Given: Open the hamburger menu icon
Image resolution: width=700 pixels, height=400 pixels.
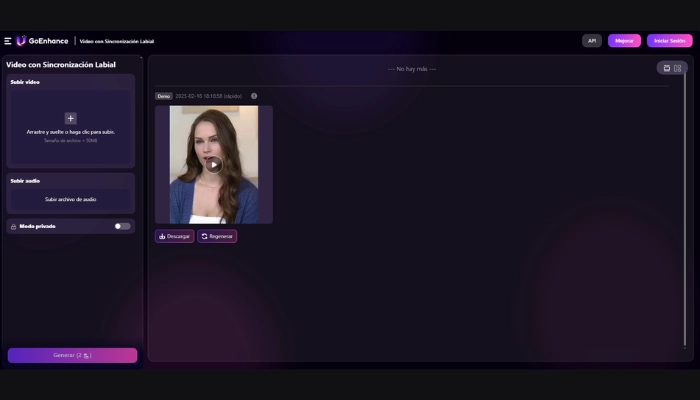Looking at the screenshot, I should click(x=8, y=41).
